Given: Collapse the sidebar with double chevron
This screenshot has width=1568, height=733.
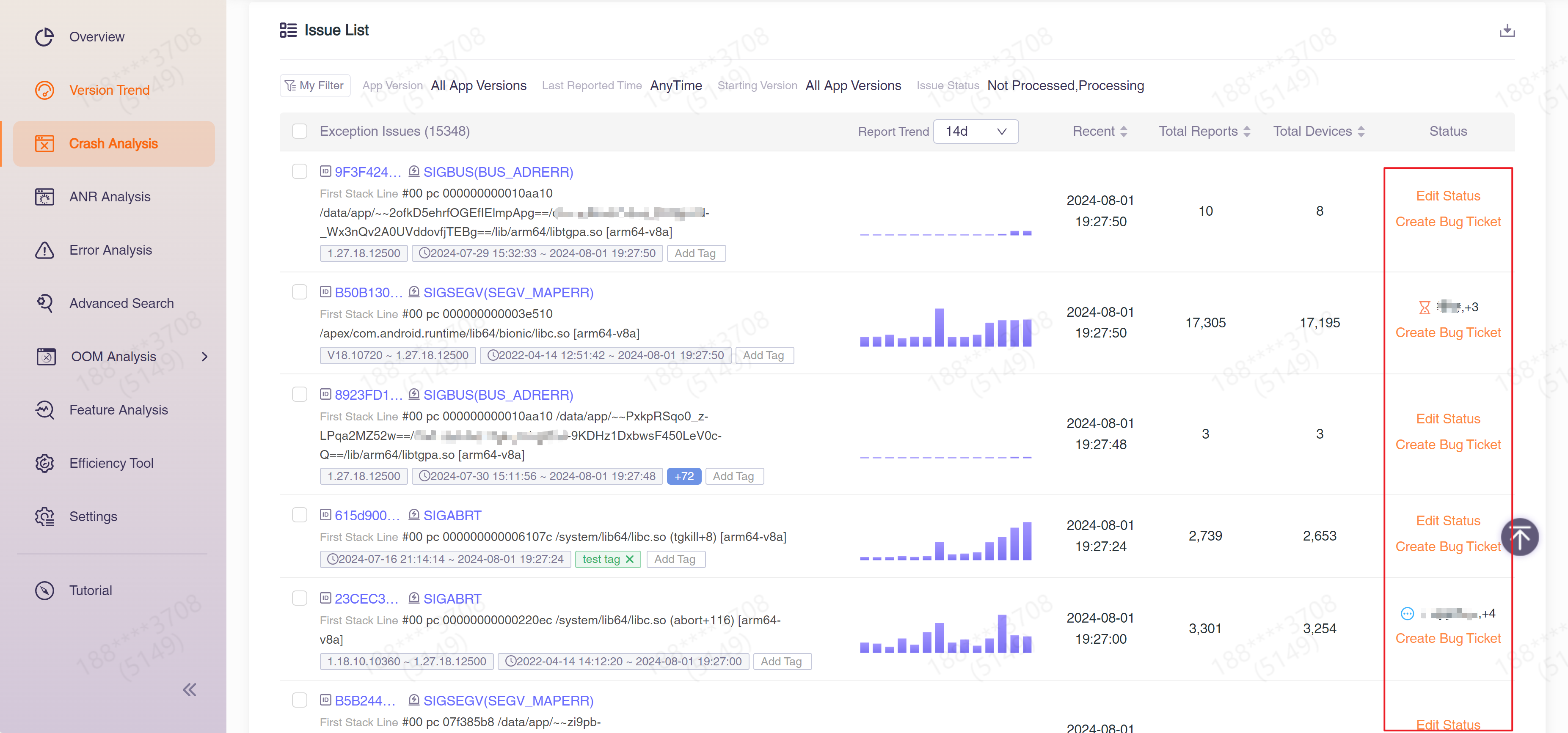Looking at the screenshot, I should (x=189, y=689).
